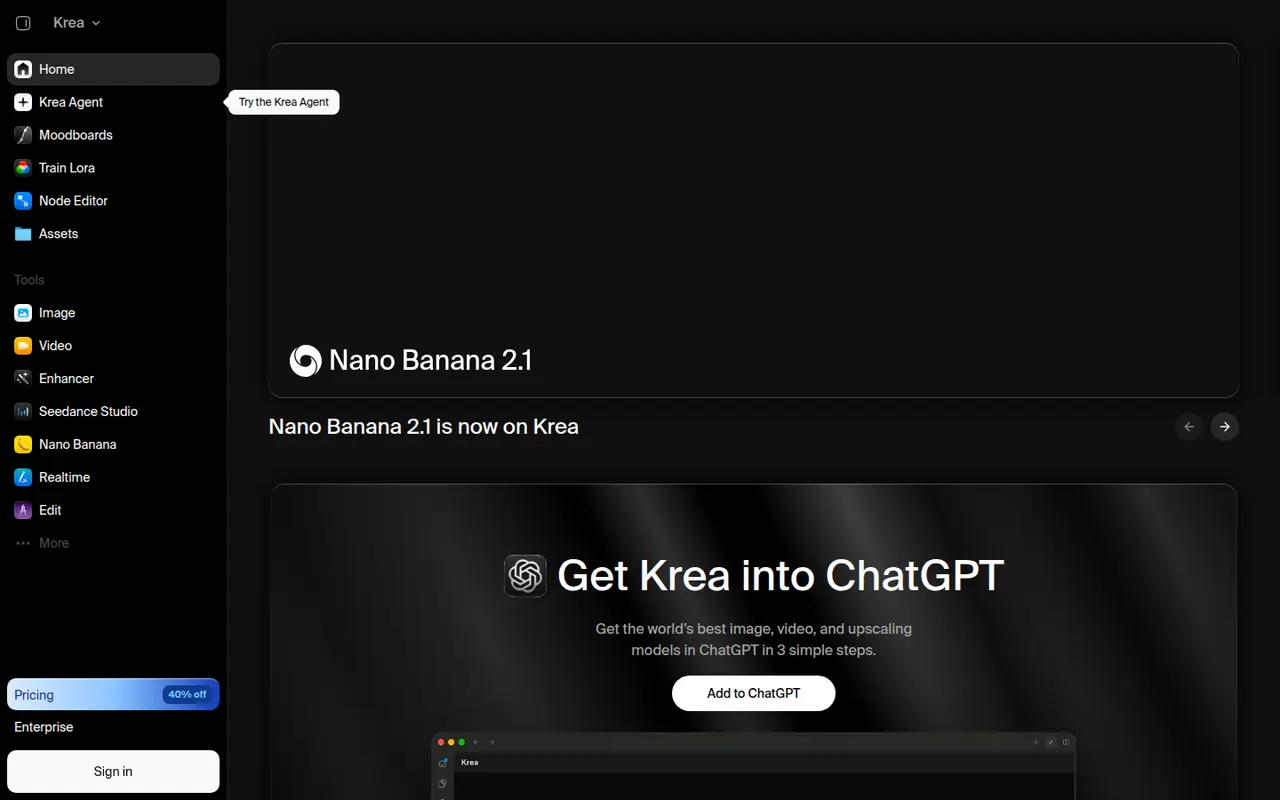Click the "Tools" section label

pyautogui.click(x=29, y=280)
